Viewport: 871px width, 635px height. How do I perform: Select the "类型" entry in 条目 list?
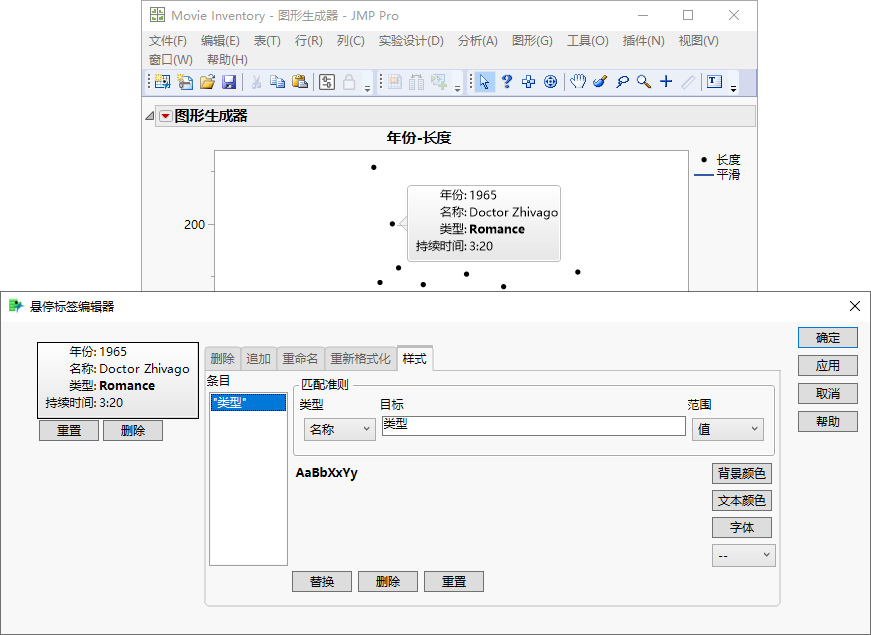coord(247,402)
